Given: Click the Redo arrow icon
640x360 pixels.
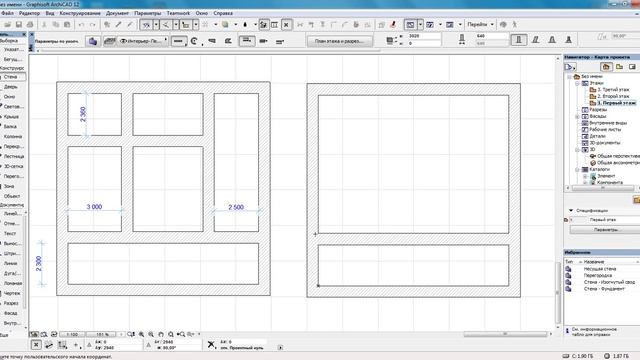Looking at the screenshot, I should click(93, 24).
